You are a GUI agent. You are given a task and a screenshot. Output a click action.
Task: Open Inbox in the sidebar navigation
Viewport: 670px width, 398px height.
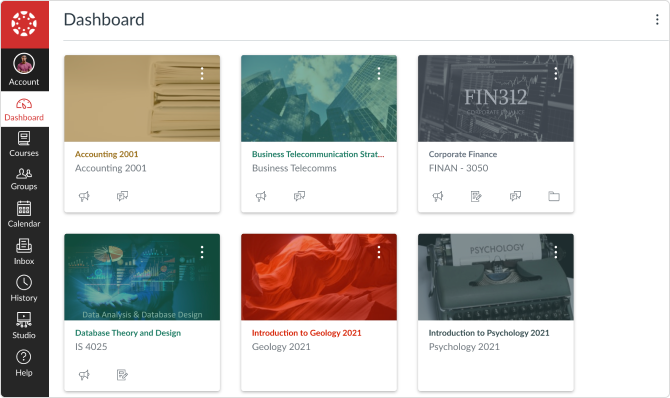[x=24, y=252]
